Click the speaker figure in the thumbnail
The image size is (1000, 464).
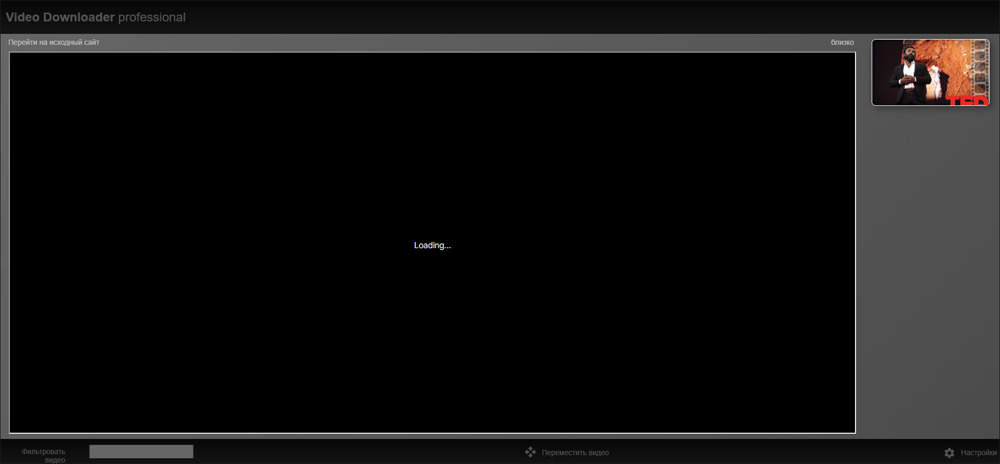pos(910,75)
